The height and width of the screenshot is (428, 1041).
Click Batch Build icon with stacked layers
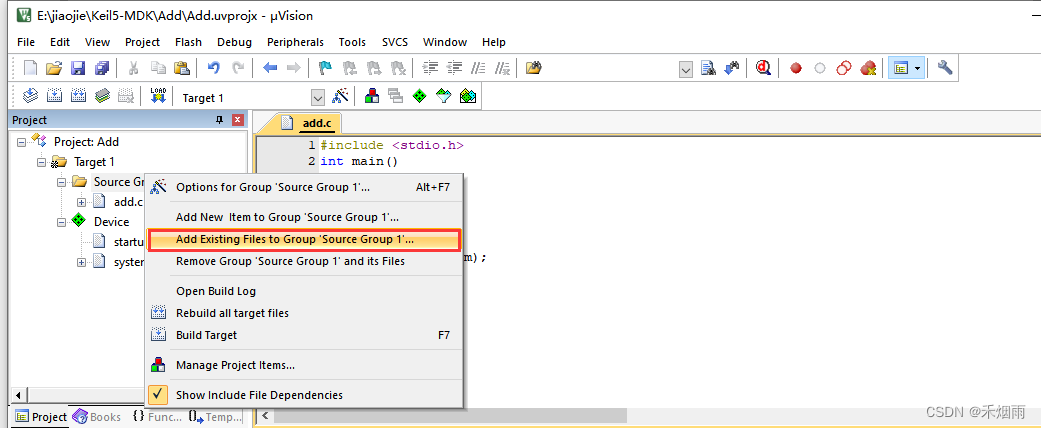[x=102, y=96]
